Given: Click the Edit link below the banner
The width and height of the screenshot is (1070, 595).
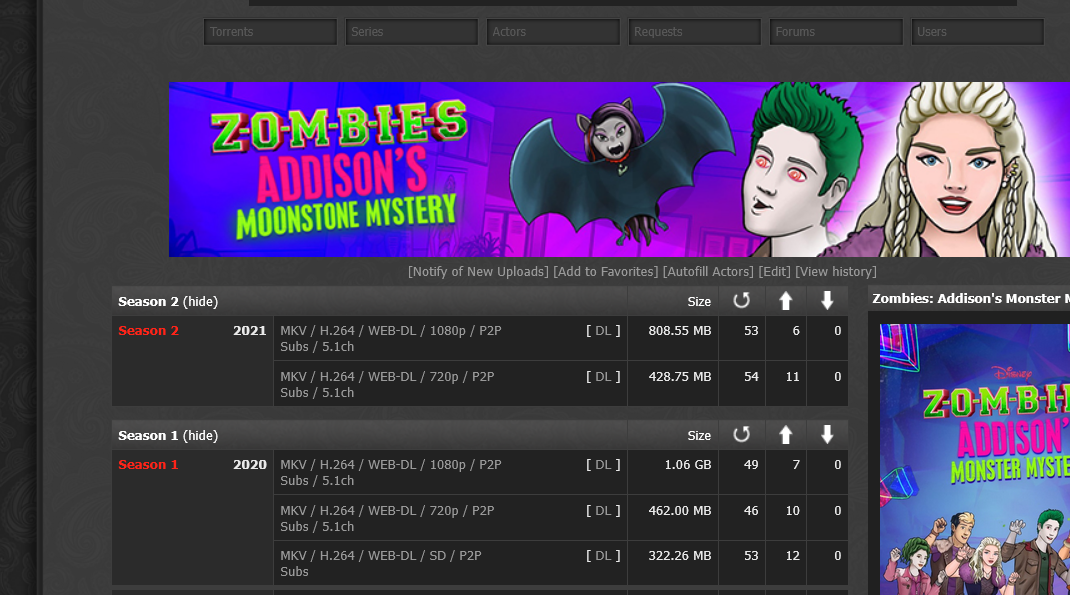Looking at the screenshot, I should [774, 272].
